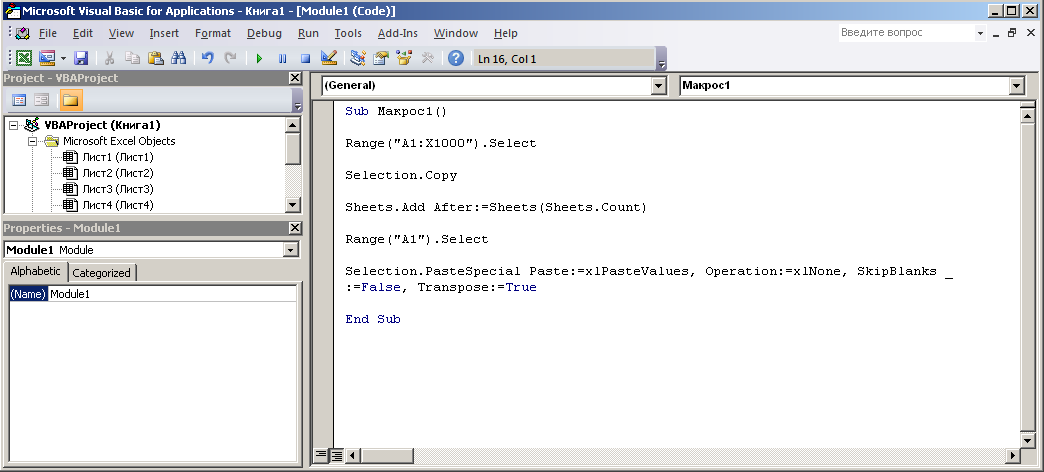Close the Project - VBAProject panel
Image resolution: width=1044 pixels, height=472 pixels.
[x=295, y=78]
